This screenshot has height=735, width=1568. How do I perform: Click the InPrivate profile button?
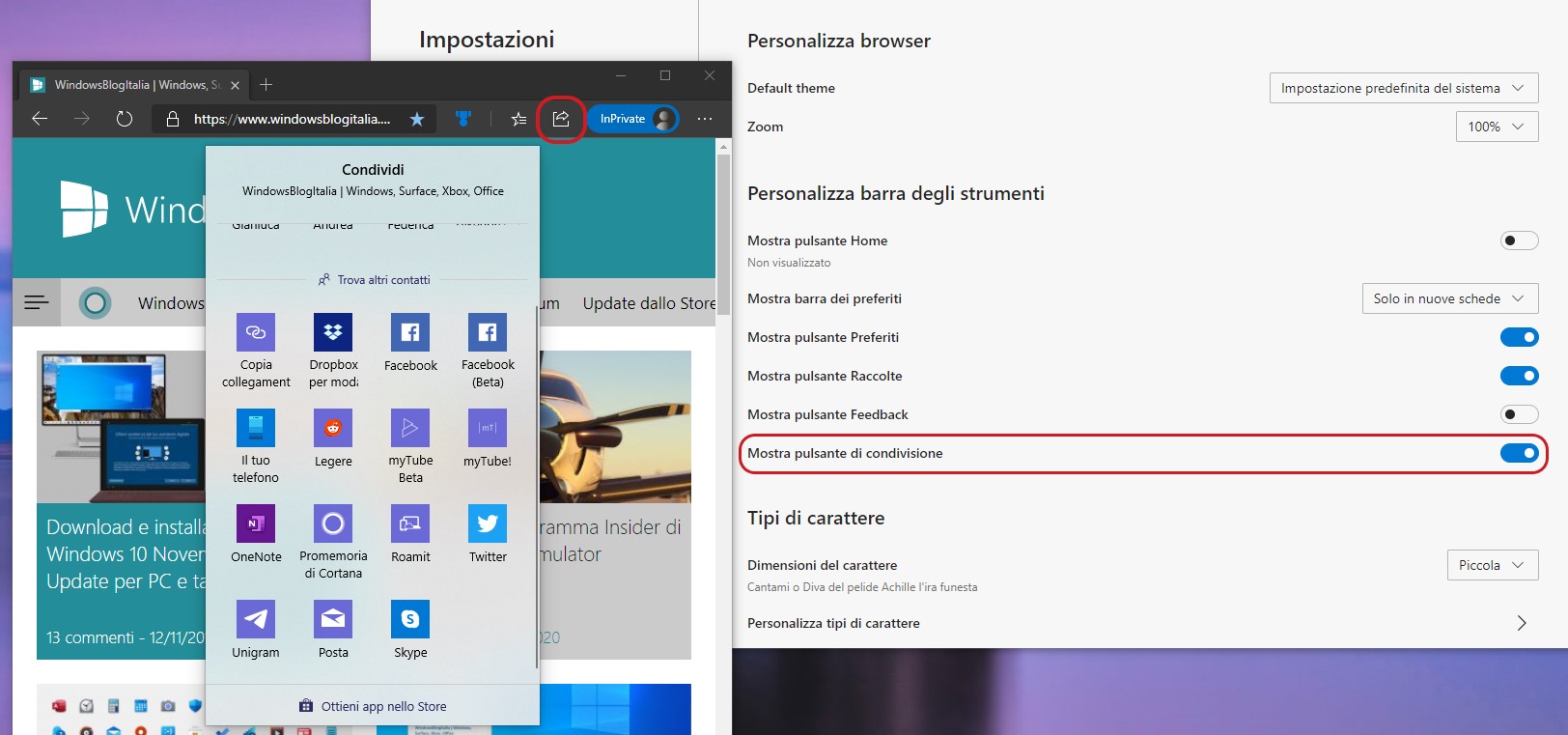[x=633, y=119]
